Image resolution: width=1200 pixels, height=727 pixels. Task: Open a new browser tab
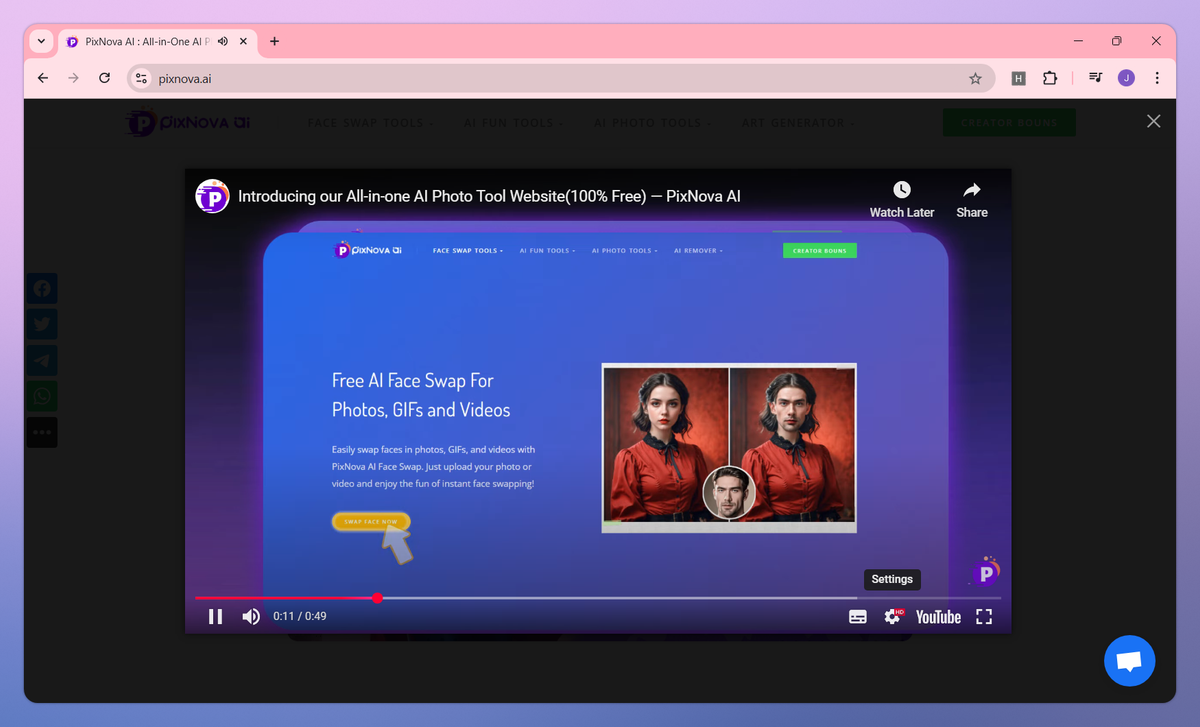click(x=274, y=42)
